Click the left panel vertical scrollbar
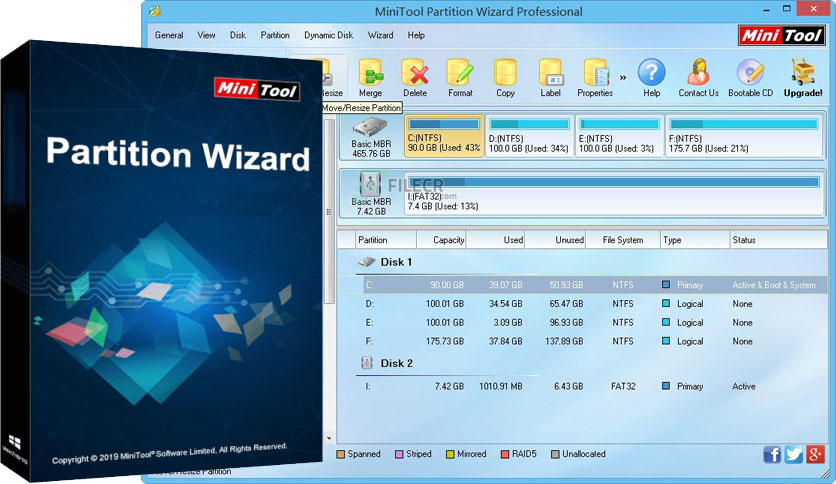 coord(329,212)
